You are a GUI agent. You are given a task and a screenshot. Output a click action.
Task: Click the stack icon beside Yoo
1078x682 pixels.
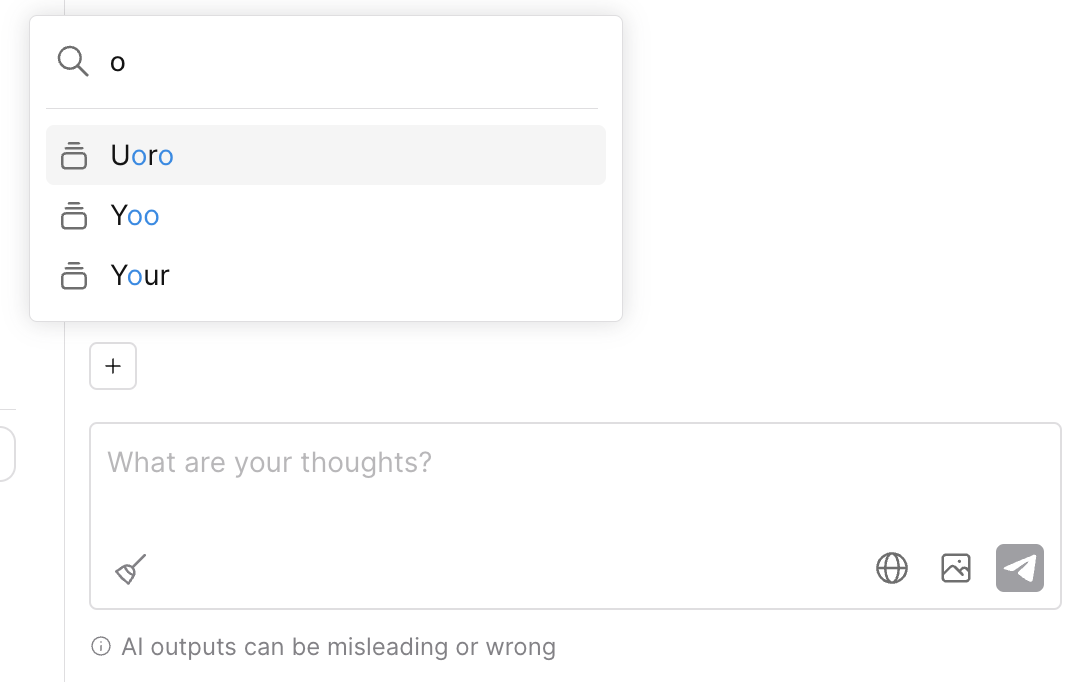pyautogui.click(x=74, y=216)
